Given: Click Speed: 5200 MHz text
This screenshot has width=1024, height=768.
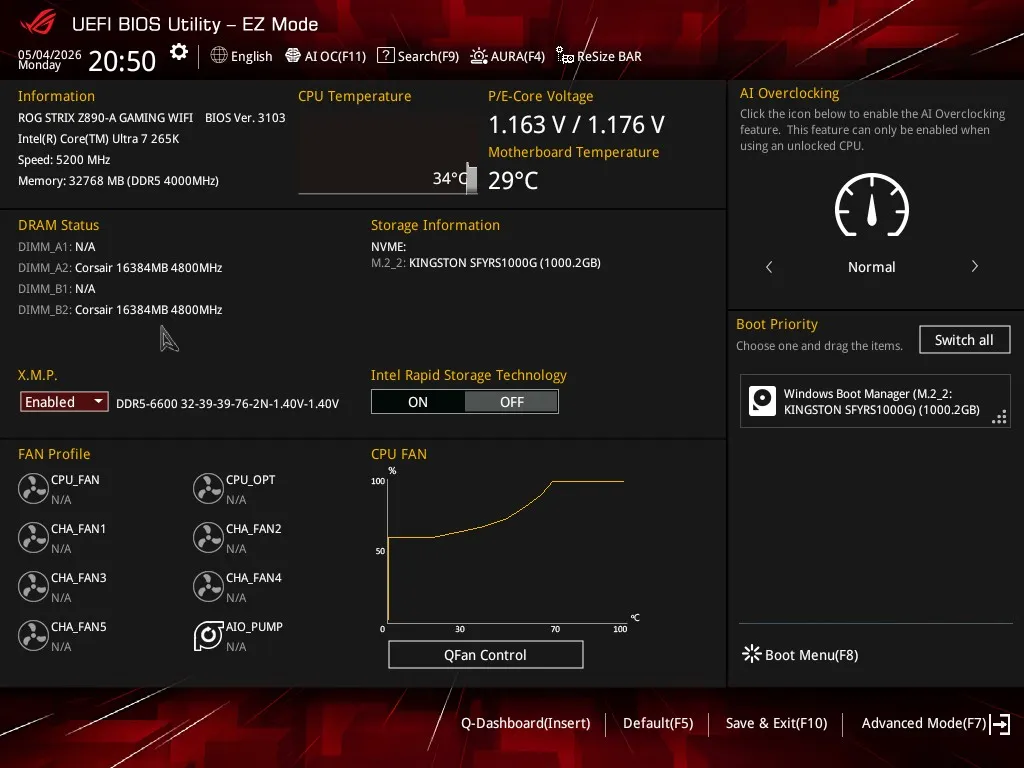Looking at the screenshot, I should [x=64, y=160].
